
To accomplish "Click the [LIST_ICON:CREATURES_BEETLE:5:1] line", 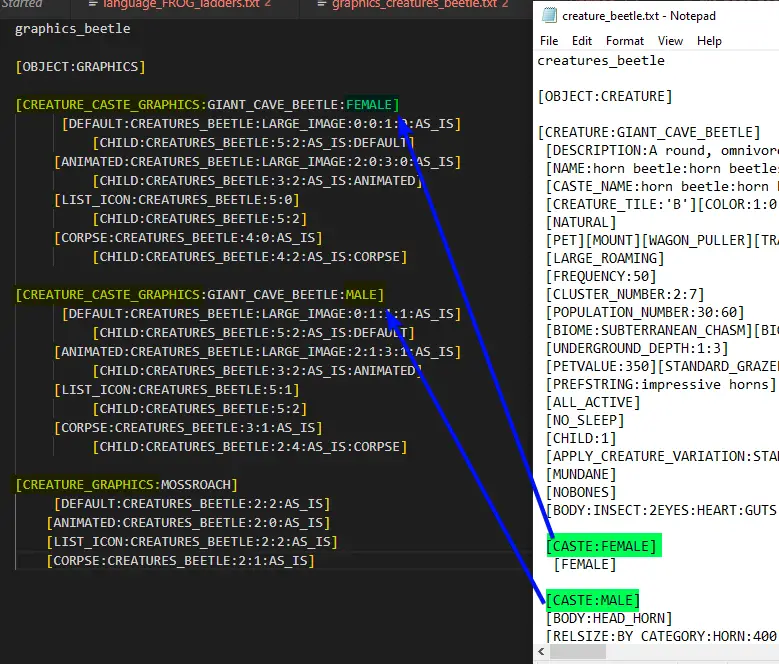I will [x=177, y=389].
